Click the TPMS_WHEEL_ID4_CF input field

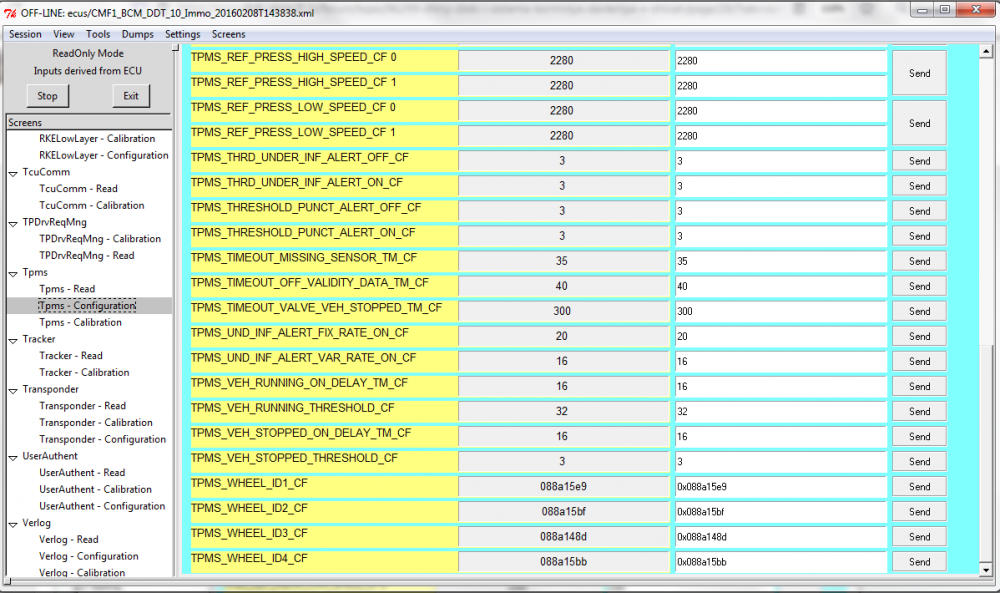coord(781,562)
